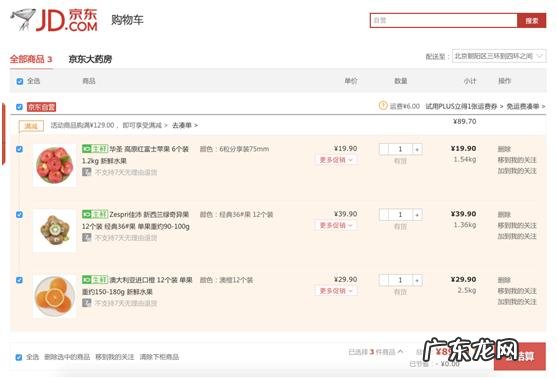The height and width of the screenshot is (379, 557).
Task: Click 移到我的关注 for the orange item
Action: [517, 291]
